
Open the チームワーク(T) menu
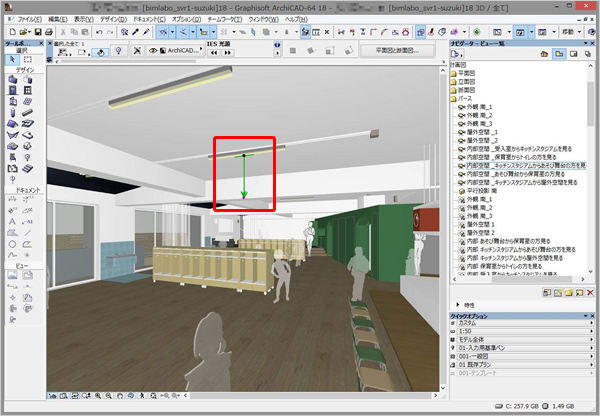coord(225,19)
